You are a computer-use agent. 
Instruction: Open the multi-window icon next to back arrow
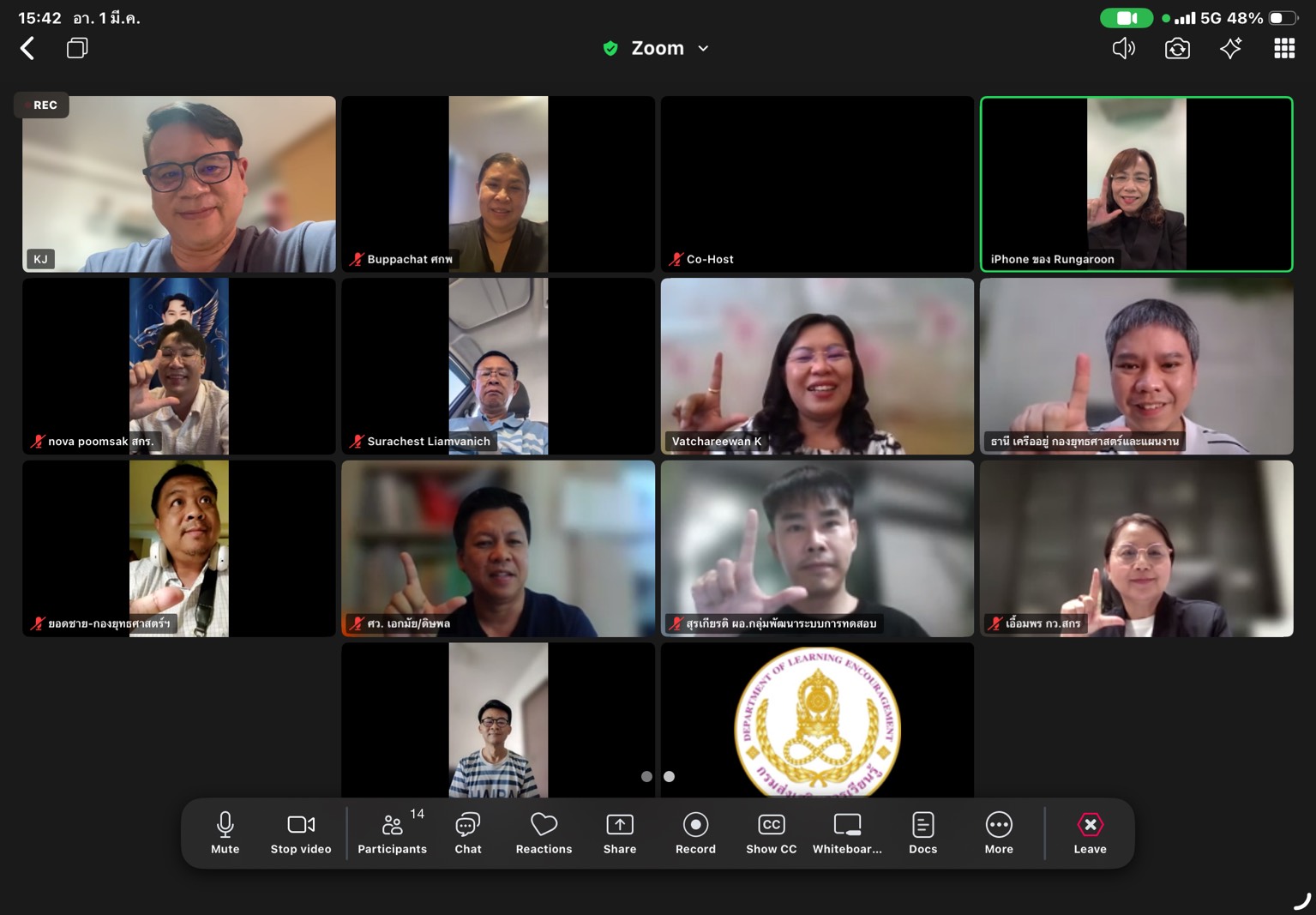point(77,48)
